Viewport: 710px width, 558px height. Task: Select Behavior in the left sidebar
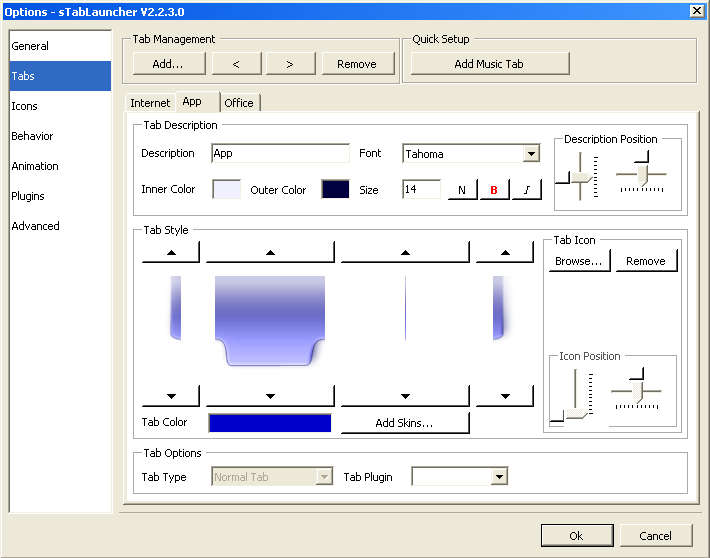click(33, 136)
